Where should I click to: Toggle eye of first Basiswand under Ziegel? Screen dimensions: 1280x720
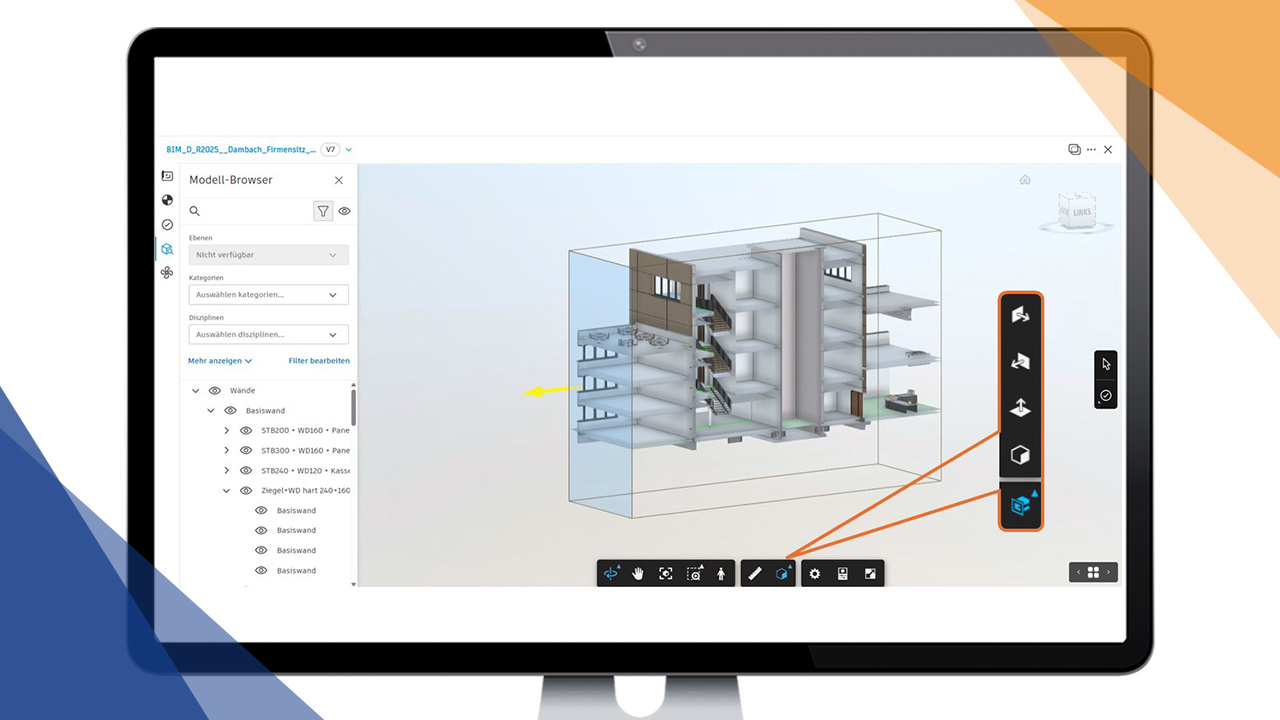tap(262, 511)
